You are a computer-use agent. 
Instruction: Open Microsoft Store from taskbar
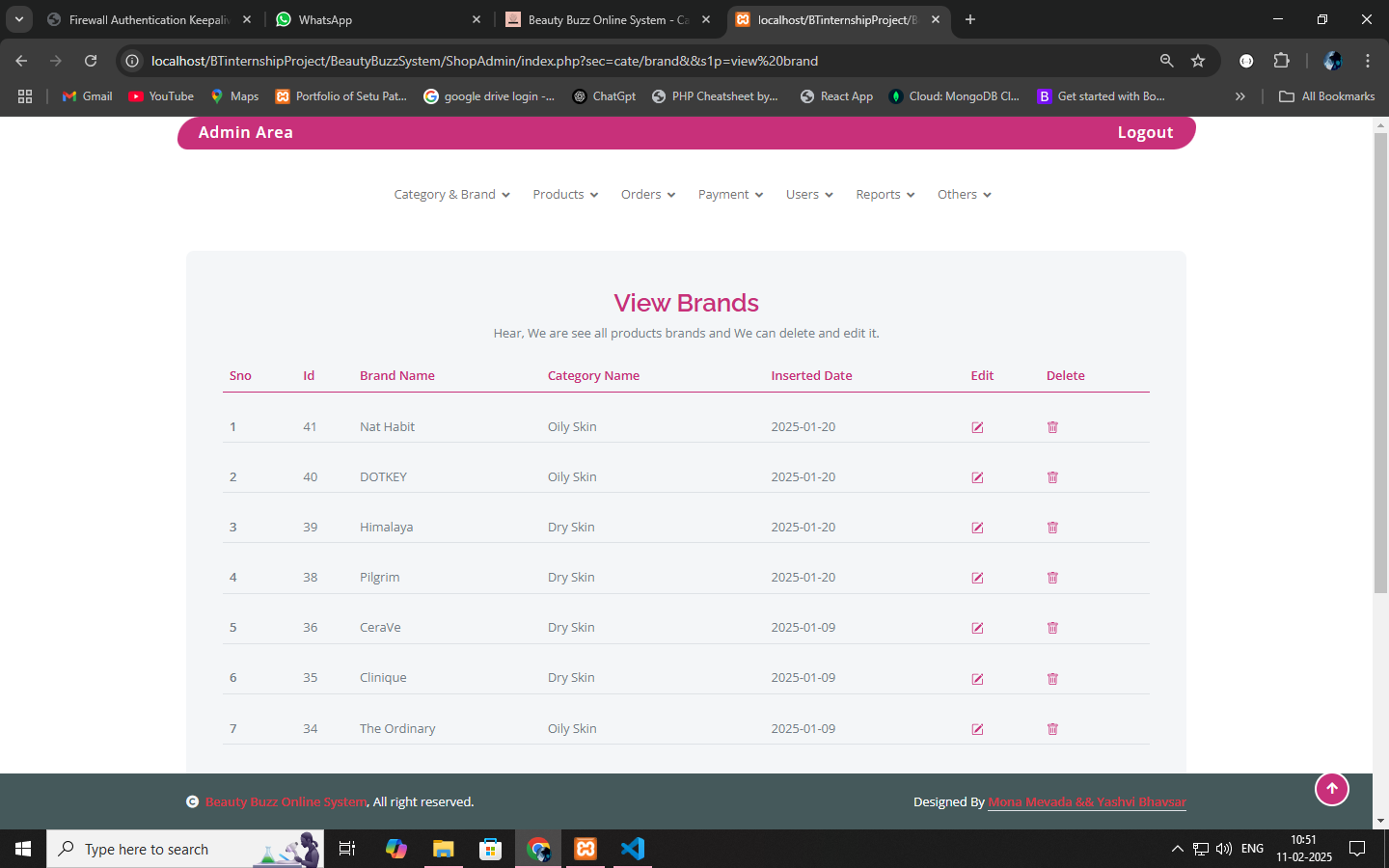[491, 849]
